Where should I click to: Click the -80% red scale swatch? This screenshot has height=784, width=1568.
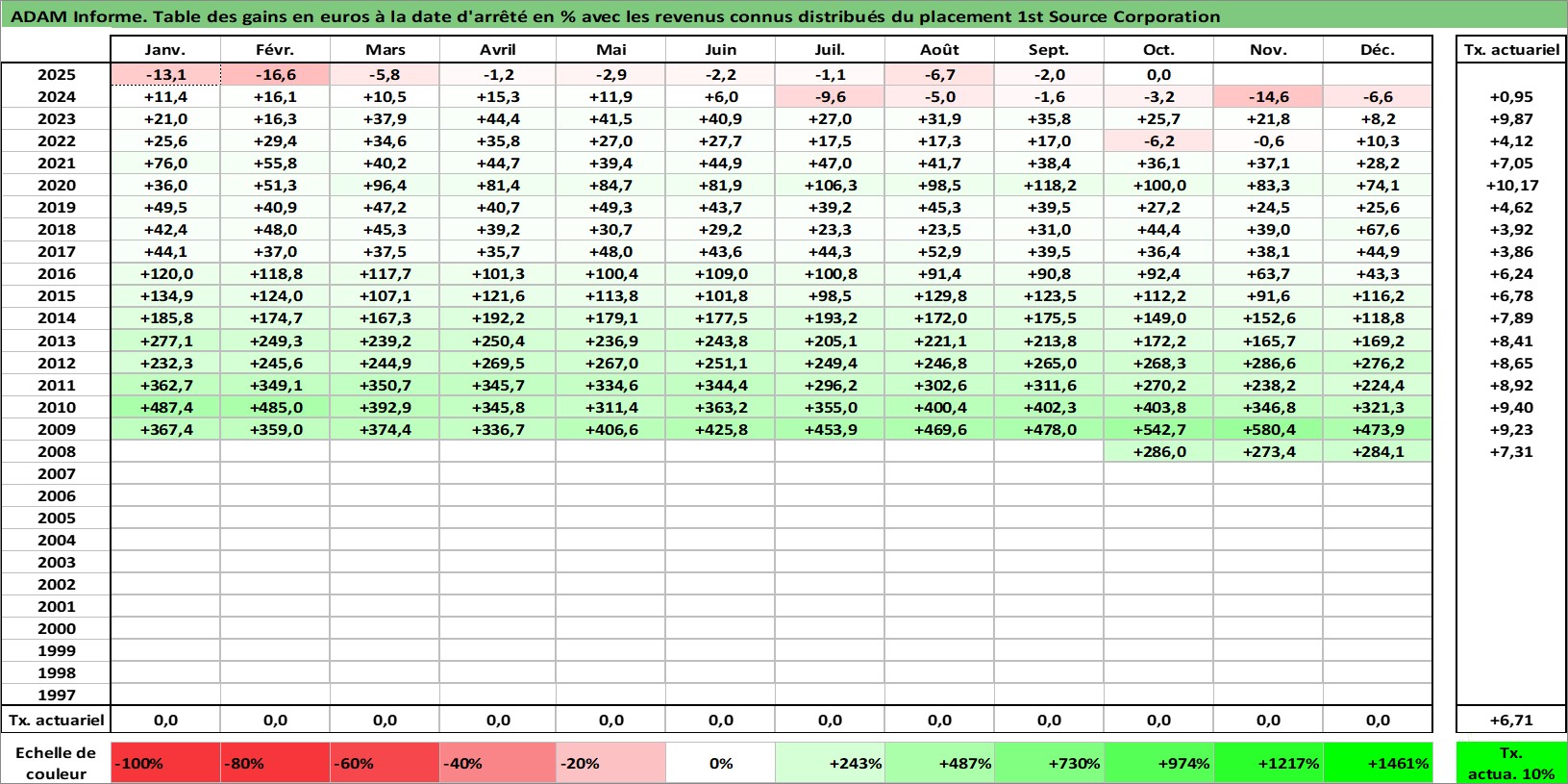275,763
